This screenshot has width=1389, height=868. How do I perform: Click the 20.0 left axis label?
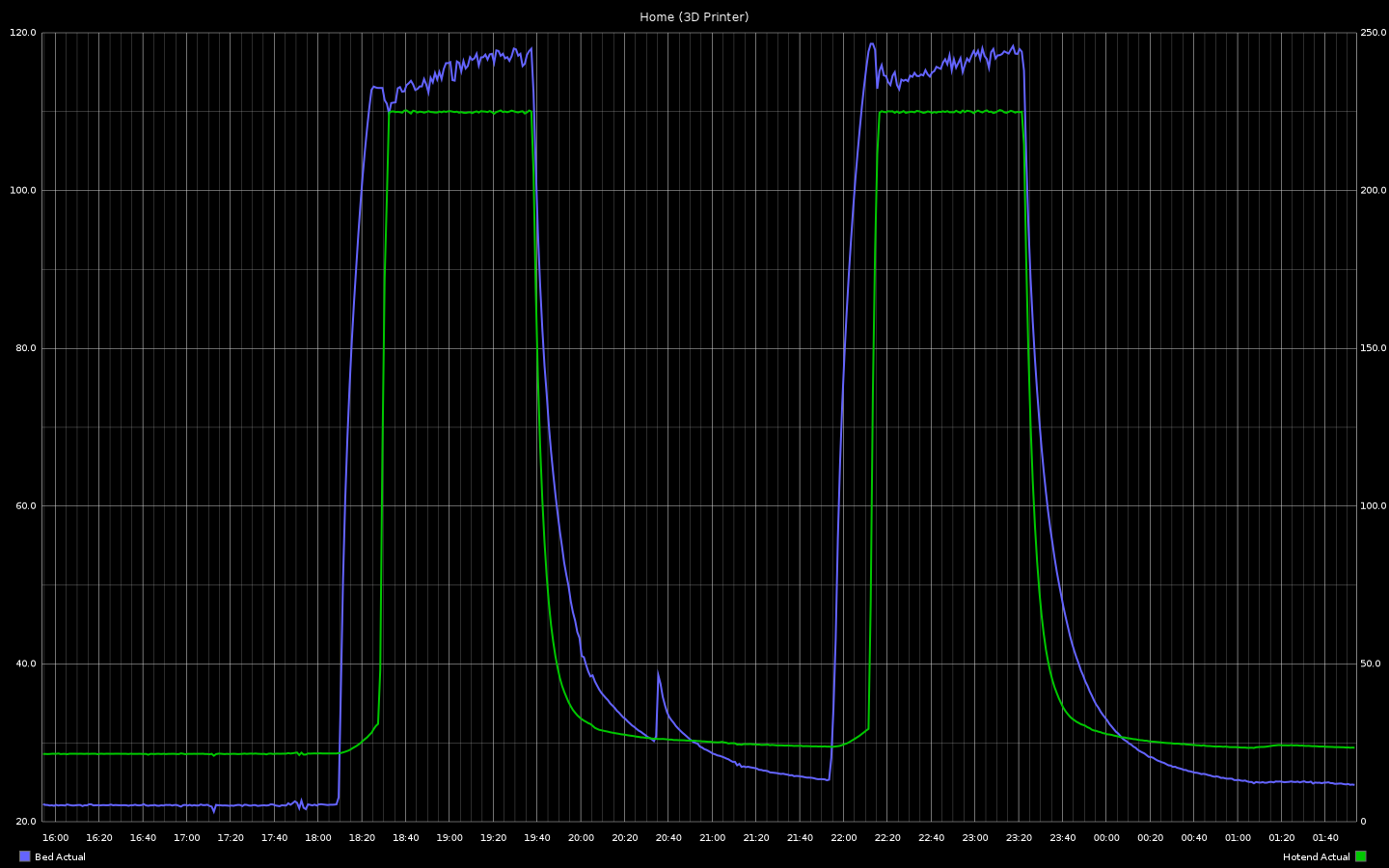23,822
